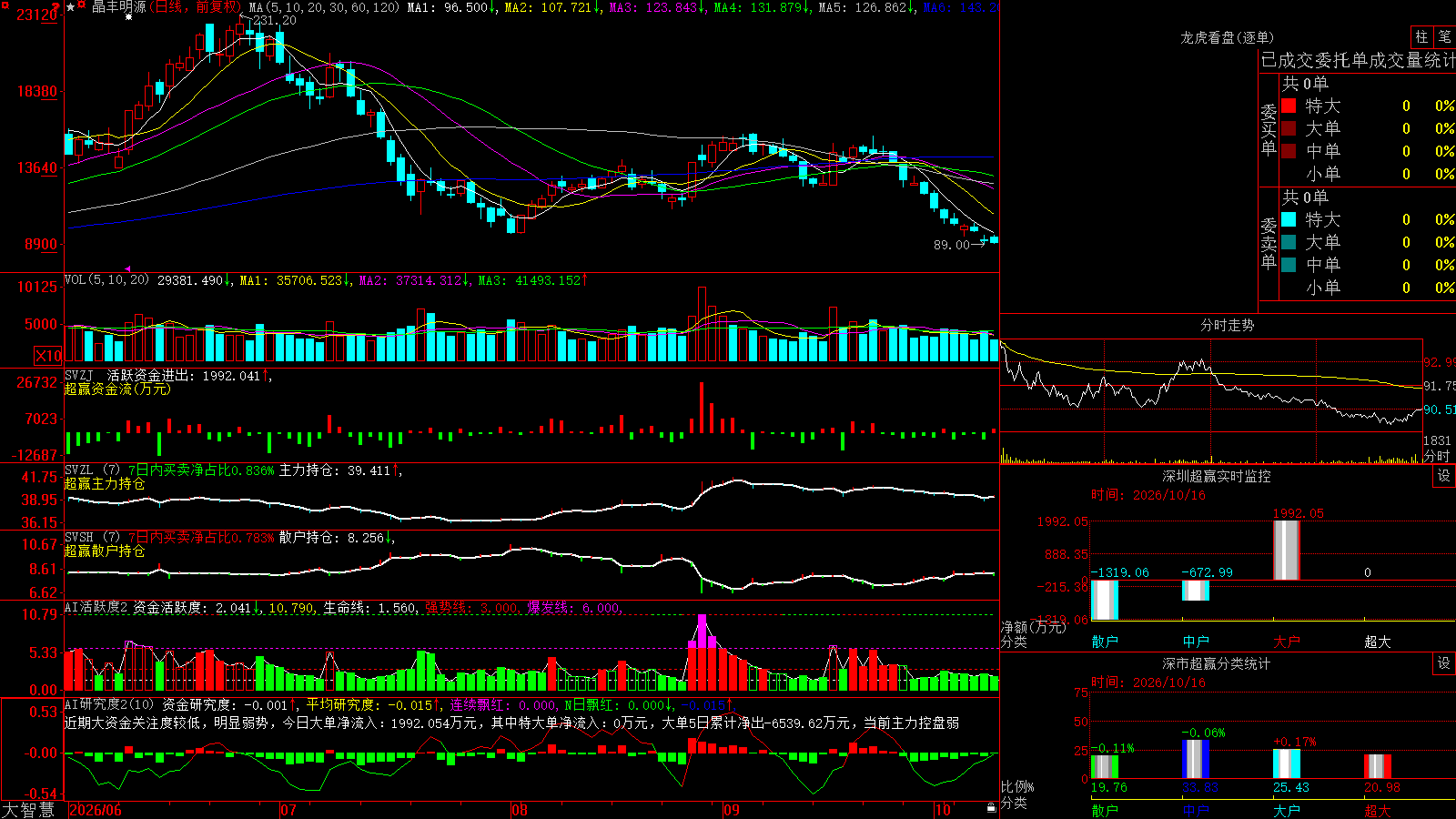Select the 散户 category under 净额 bar chart

point(1105,642)
